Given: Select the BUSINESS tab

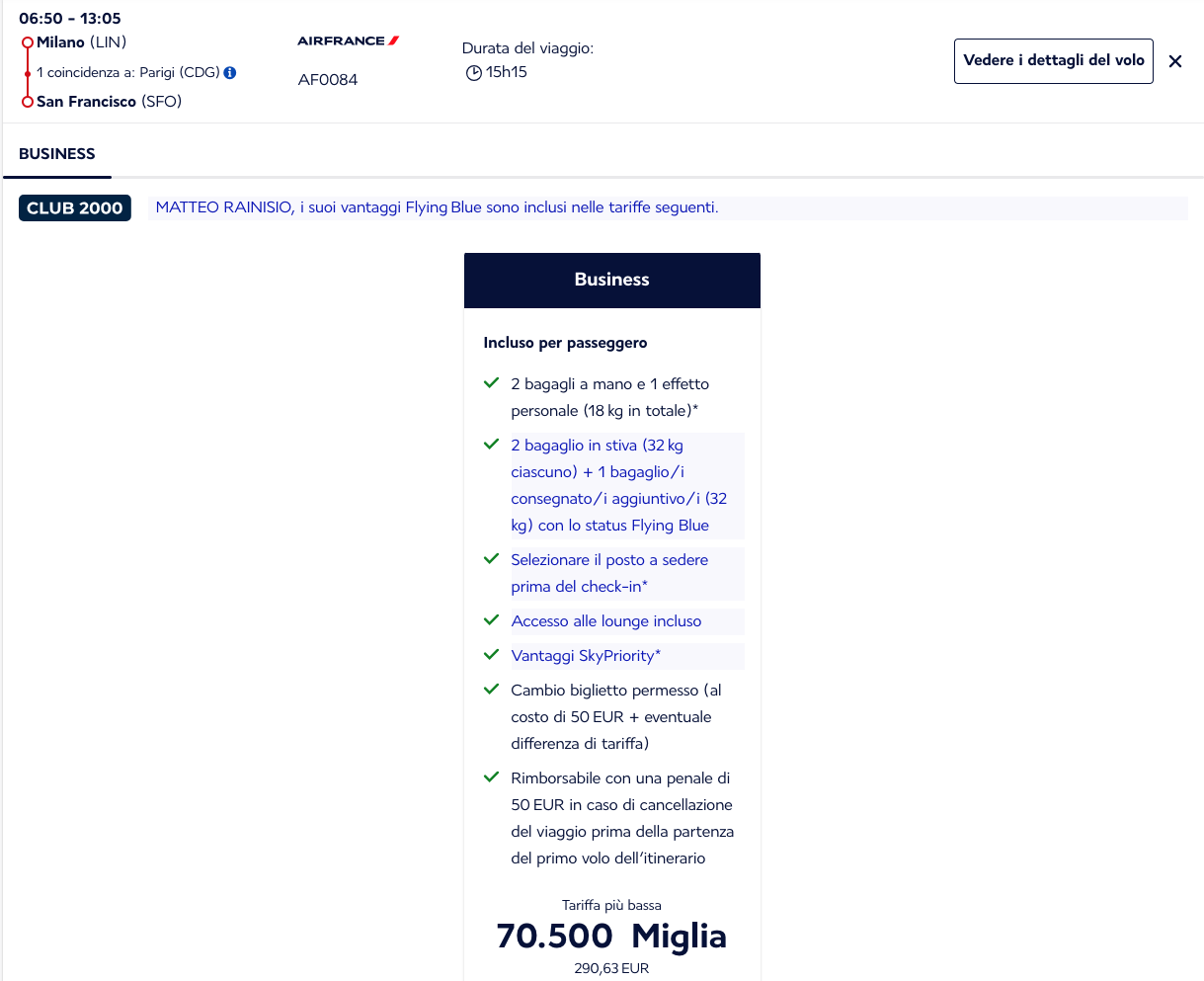Looking at the screenshot, I should pos(57,154).
